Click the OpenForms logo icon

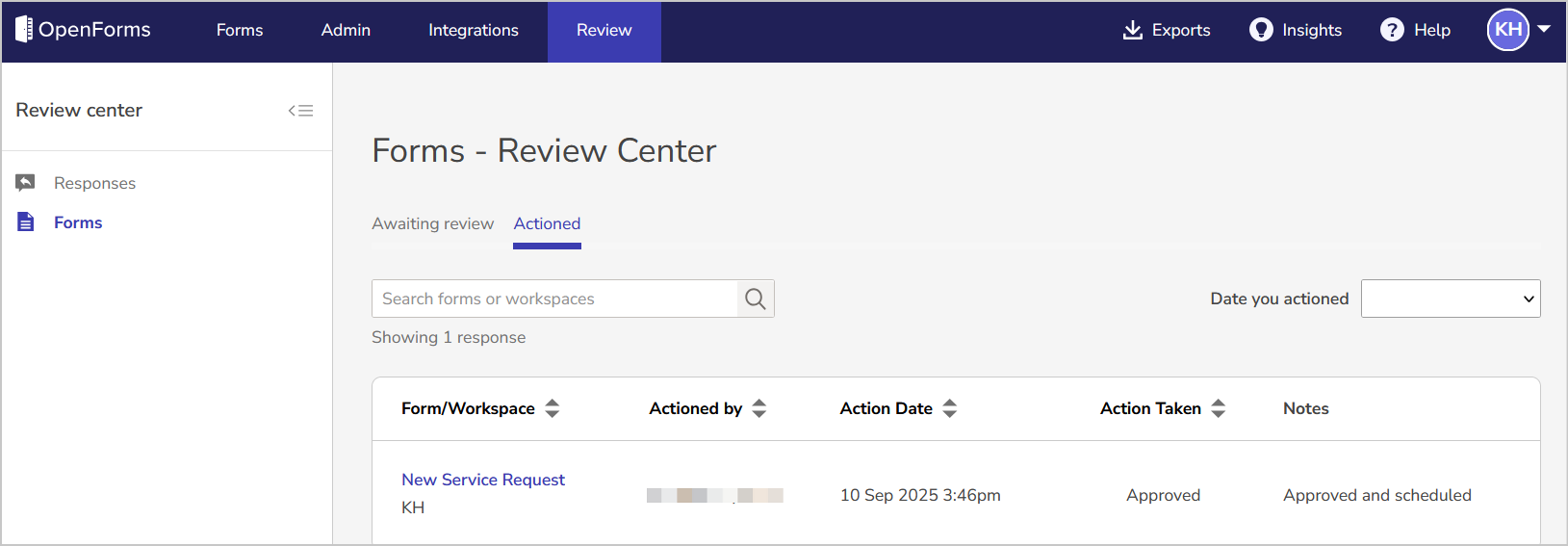24,30
